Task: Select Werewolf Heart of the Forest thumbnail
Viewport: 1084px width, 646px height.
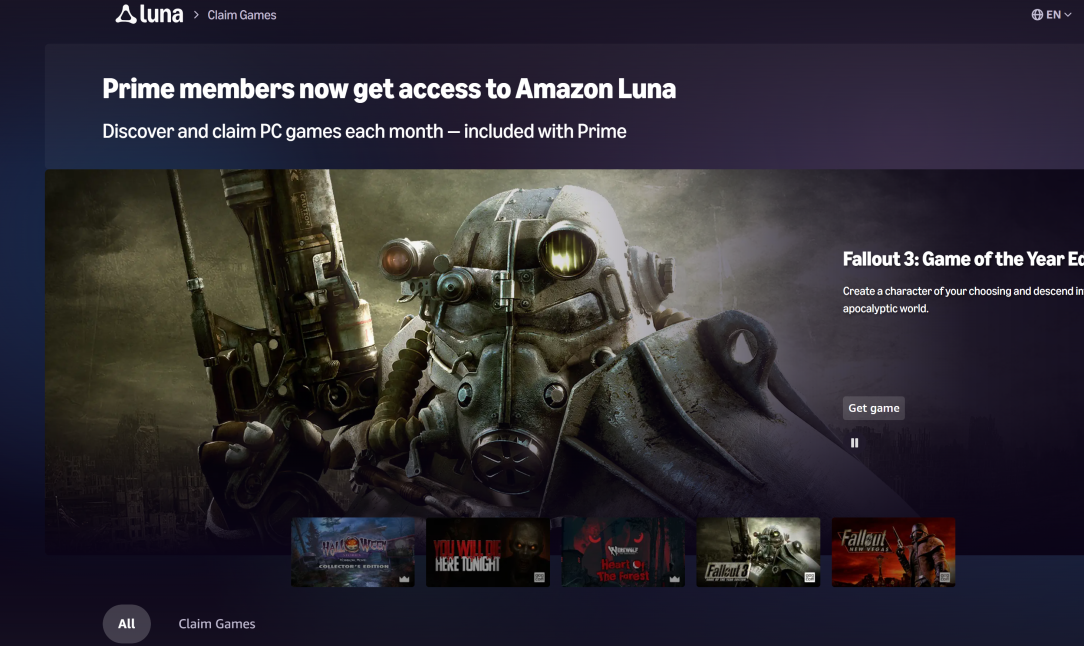Action: (623, 552)
